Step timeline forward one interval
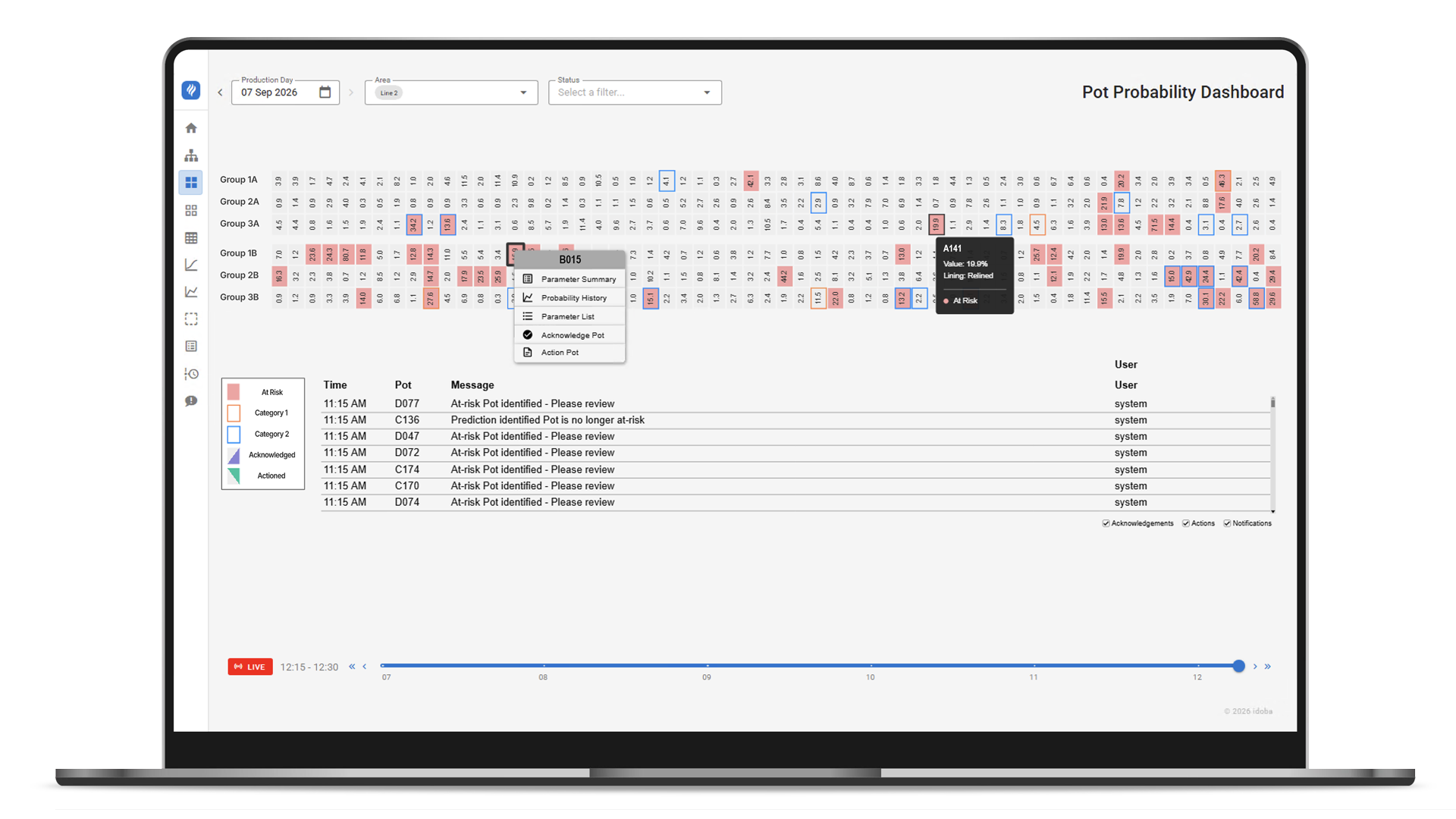This screenshot has height=819, width=1456. [x=1255, y=667]
